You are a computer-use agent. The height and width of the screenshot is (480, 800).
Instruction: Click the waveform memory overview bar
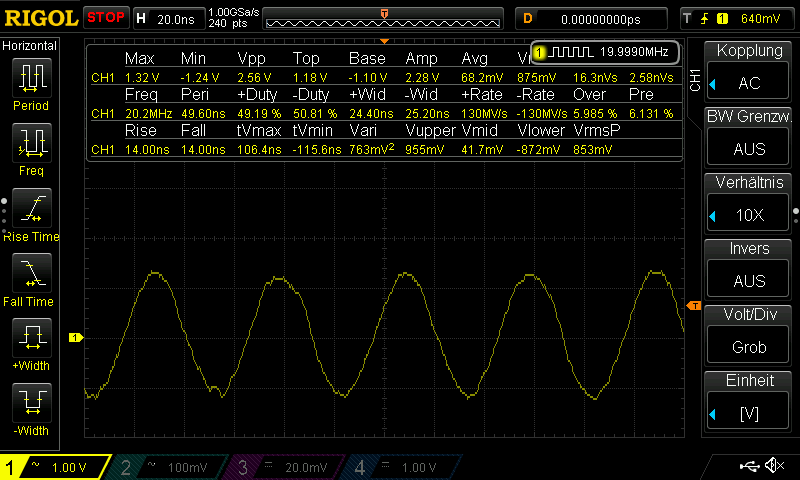pos(383,19)
